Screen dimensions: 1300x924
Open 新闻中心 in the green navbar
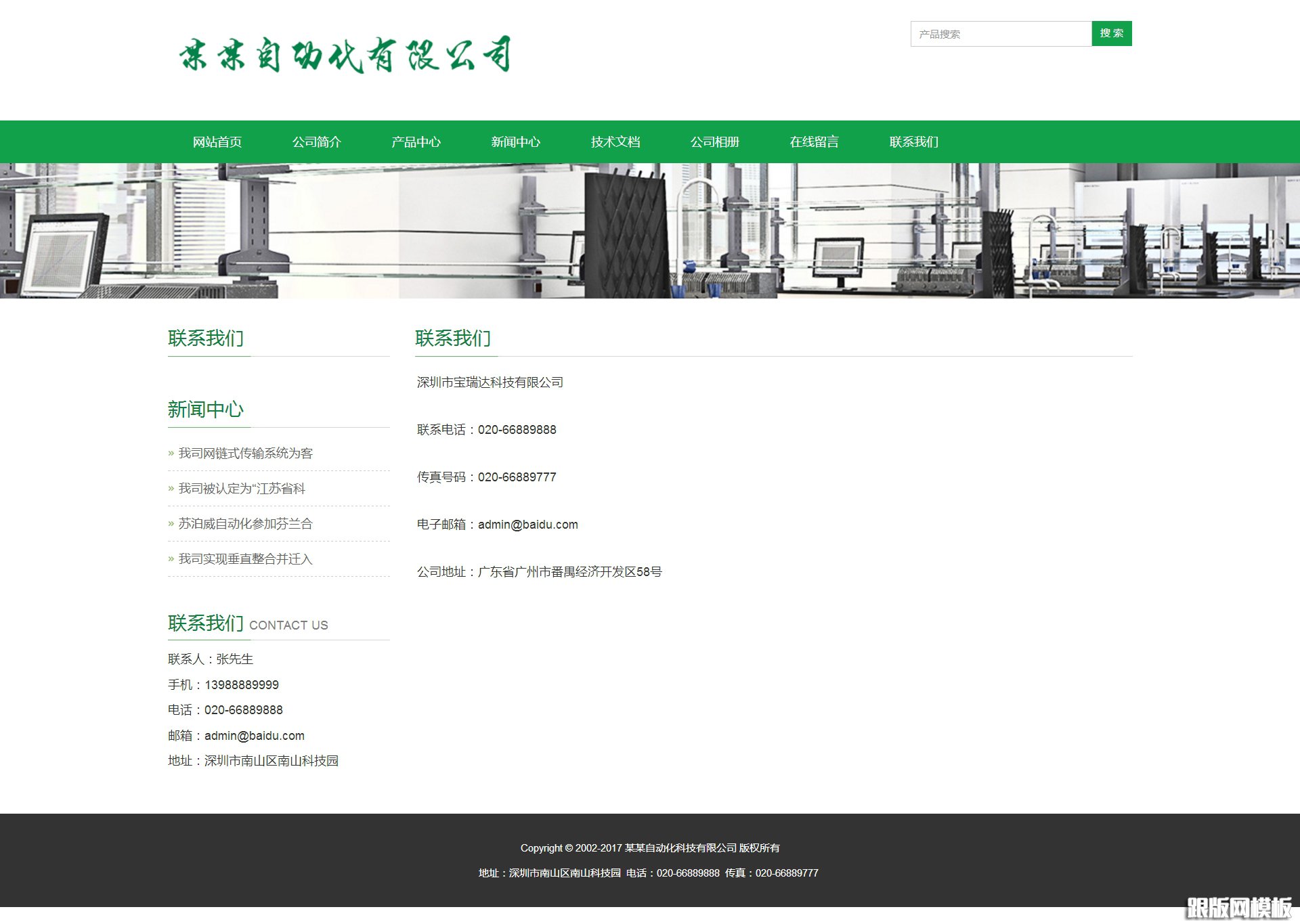click(x=515, y=142)
